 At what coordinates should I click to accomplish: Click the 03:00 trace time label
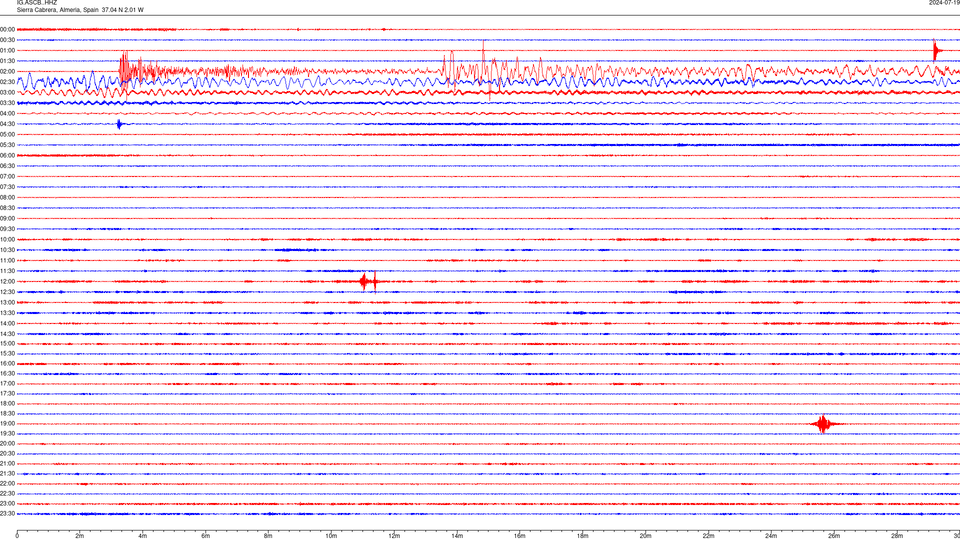click(x=7, y=92)
